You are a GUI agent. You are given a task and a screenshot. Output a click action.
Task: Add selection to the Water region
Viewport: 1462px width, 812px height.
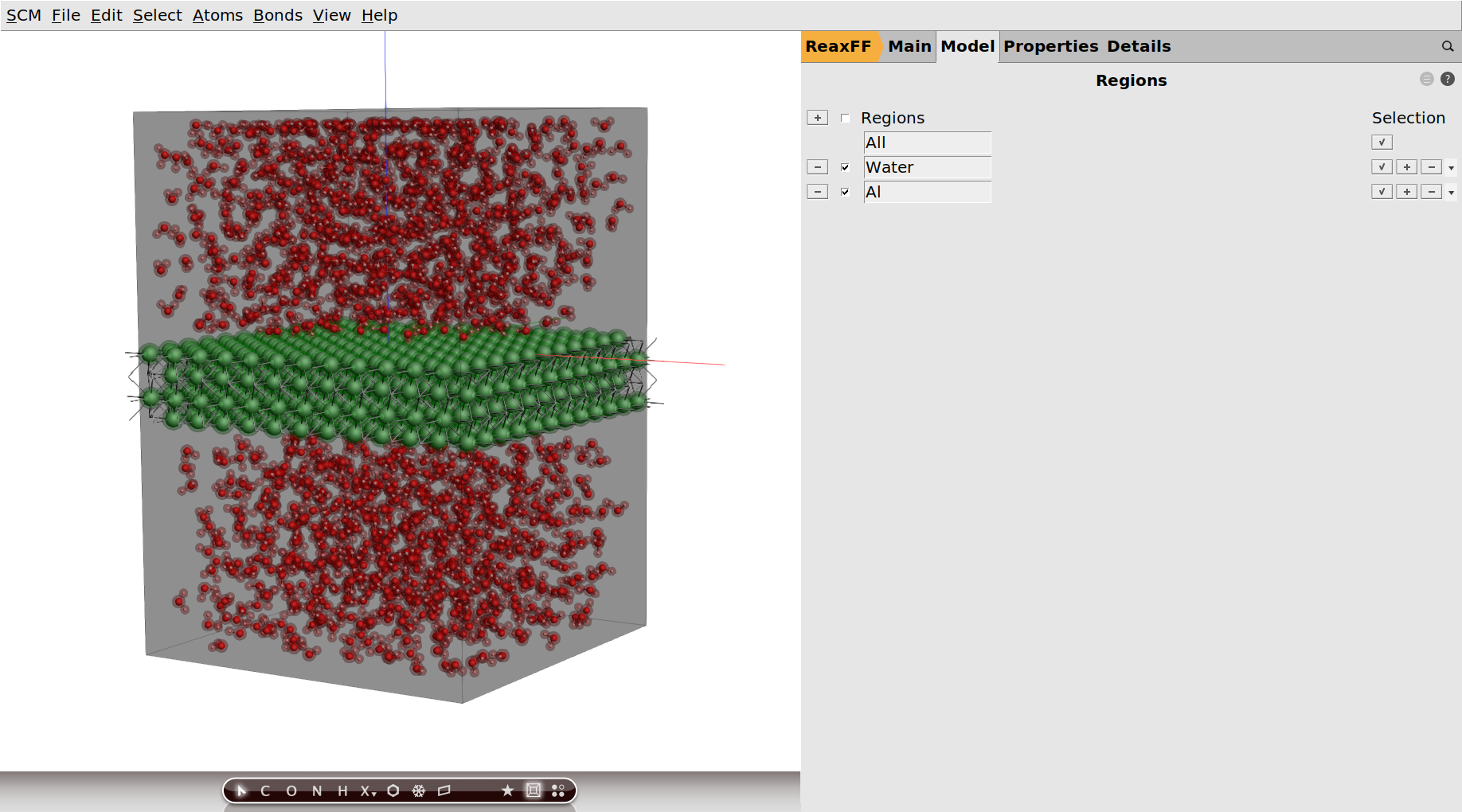point(1407,167)
